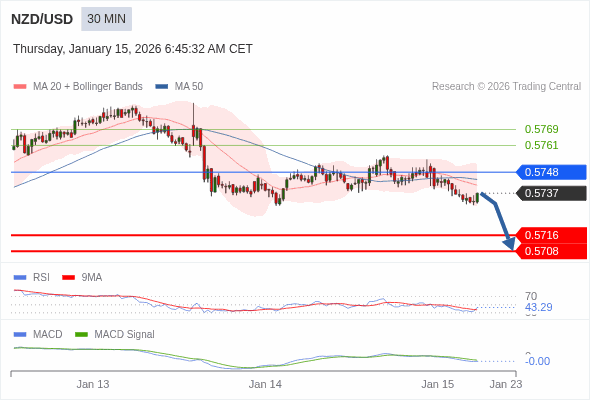The image size is (590, 400).
Task: Click the Jan 23 date axis label
Action: pyautogui.click(x=506, y=384)
